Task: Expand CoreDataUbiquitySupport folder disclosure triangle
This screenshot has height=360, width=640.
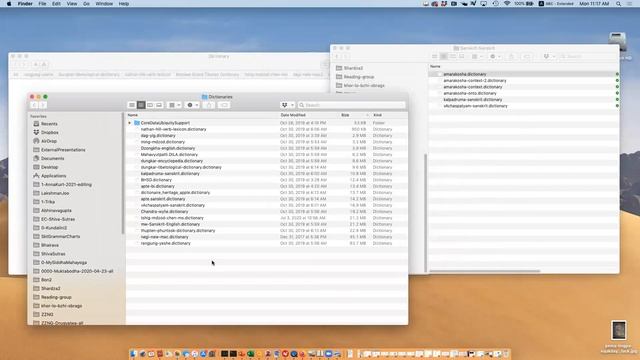Action: pos(130,123)
